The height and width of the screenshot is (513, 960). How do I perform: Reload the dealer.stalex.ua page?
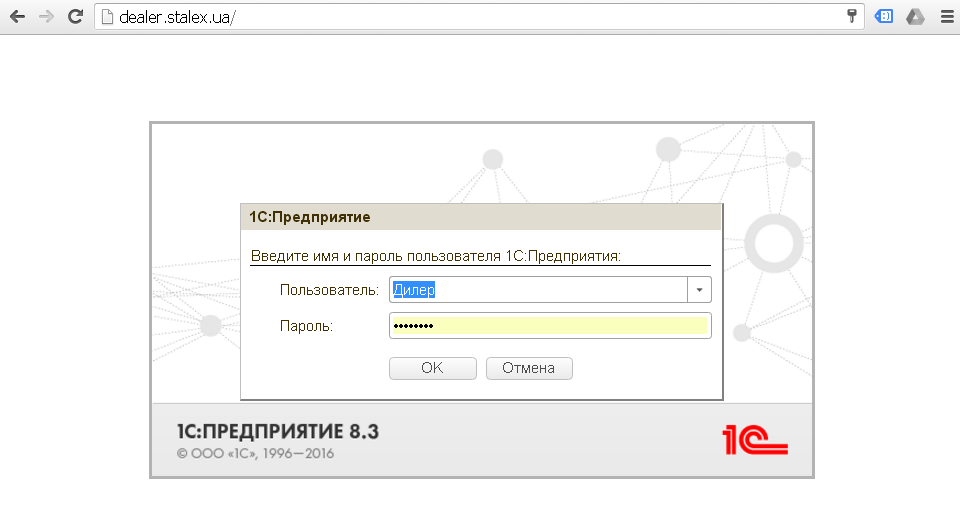[x=75, y=16]
